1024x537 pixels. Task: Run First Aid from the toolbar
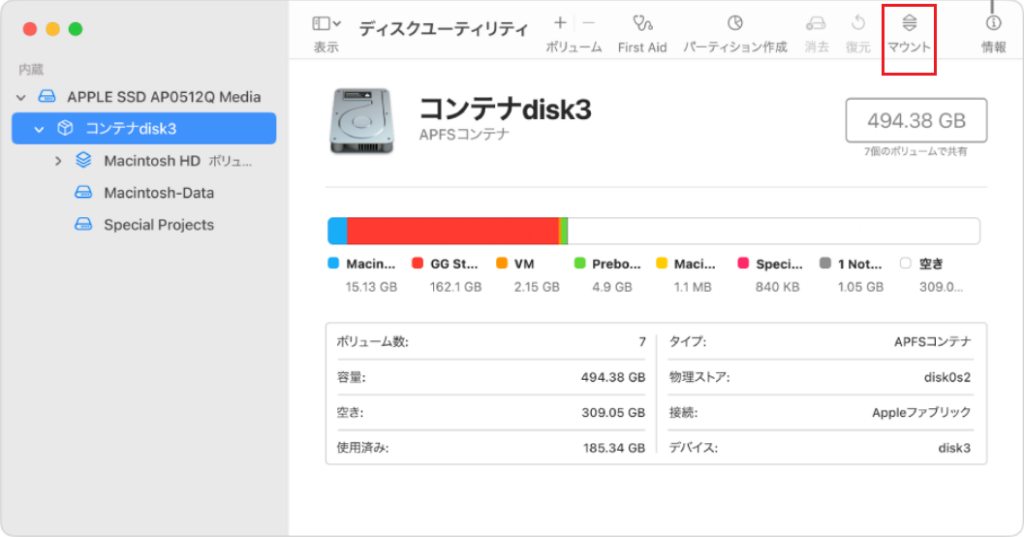pos(643,34)
